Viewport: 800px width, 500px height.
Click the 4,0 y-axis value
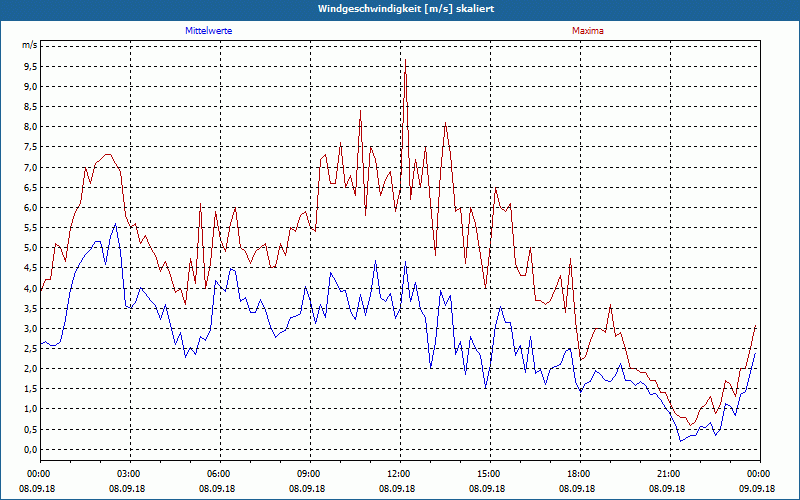pos(30,288)
